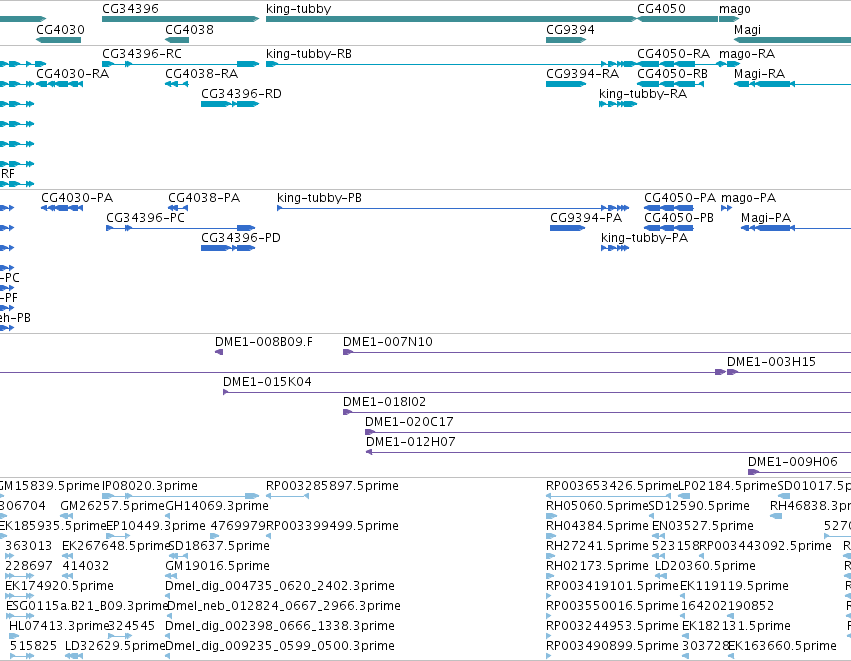The width and height of the screenshot is (851, 661).
Task: Click the CG34396 gene label
Action: click(x=130, y=9)
